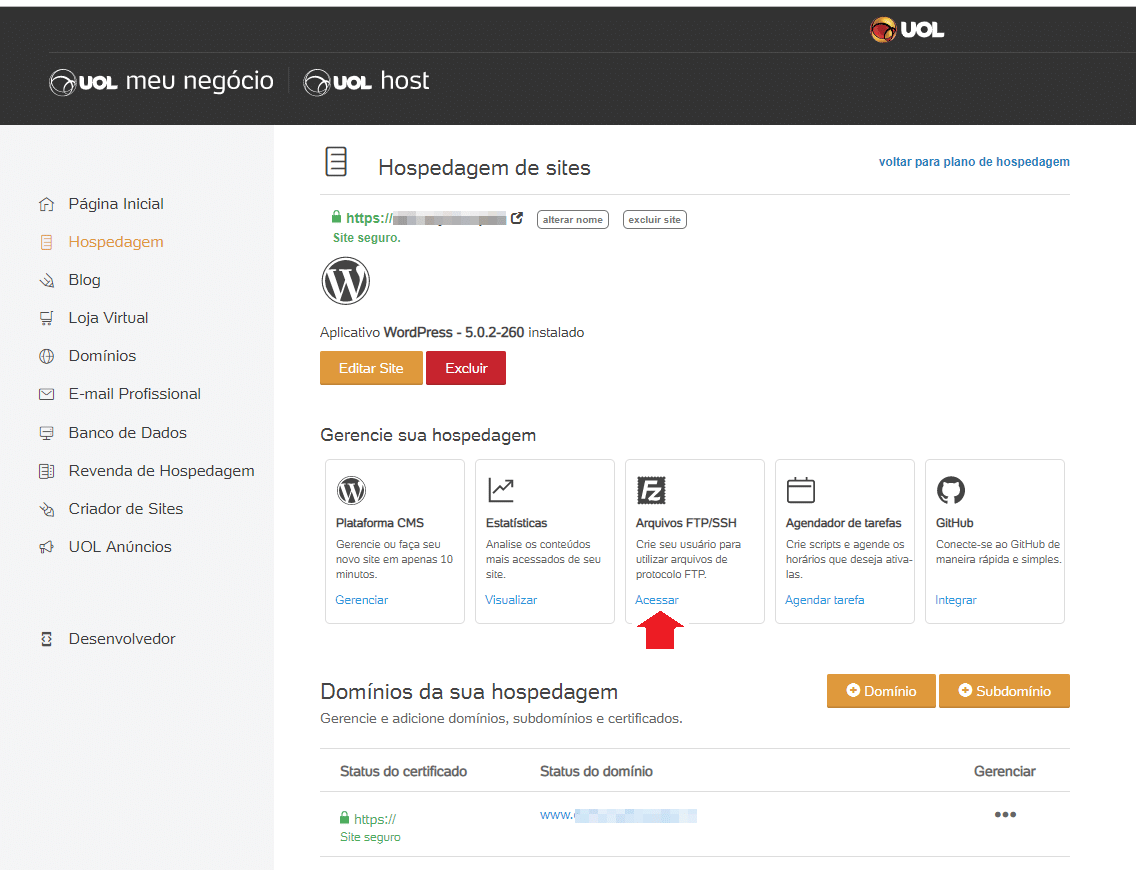Click the Plataforma CMS WordPress icon
Screen dimensions: 1136x870
coord(351,490)
